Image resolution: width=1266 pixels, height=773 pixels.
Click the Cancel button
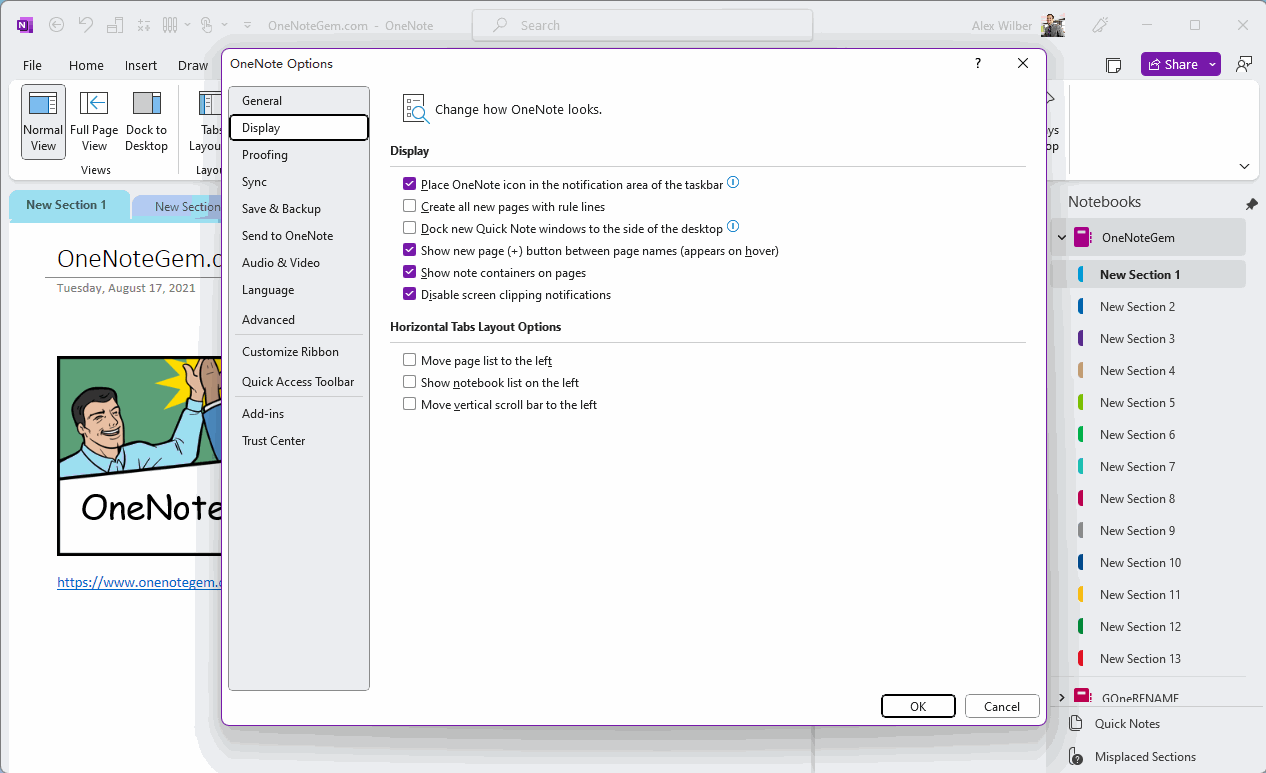[1001, 706]
